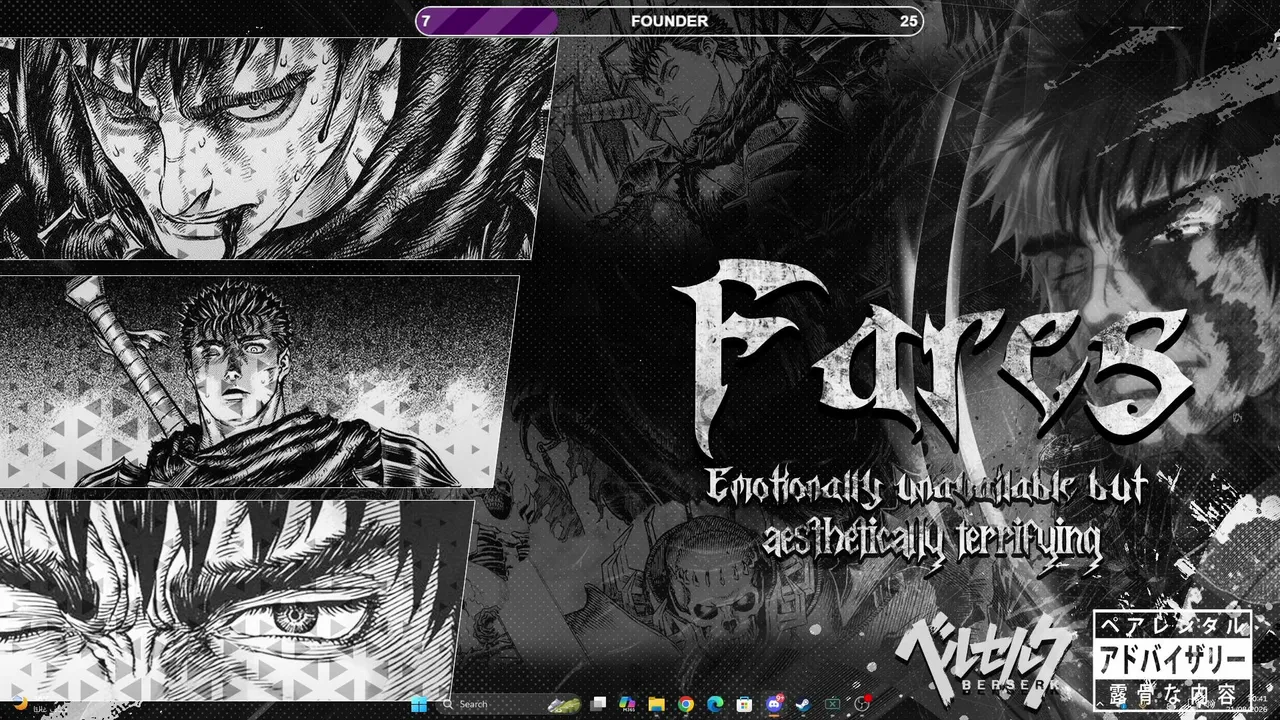Launch Google Chrome from the taskbar

tap(686, 704)
